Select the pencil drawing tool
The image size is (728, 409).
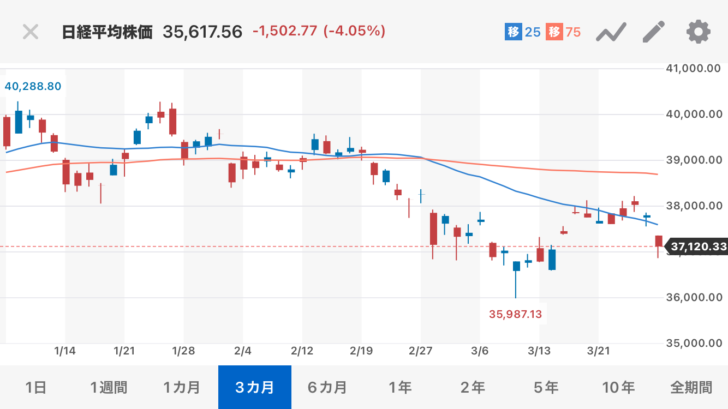coord(653,32)
